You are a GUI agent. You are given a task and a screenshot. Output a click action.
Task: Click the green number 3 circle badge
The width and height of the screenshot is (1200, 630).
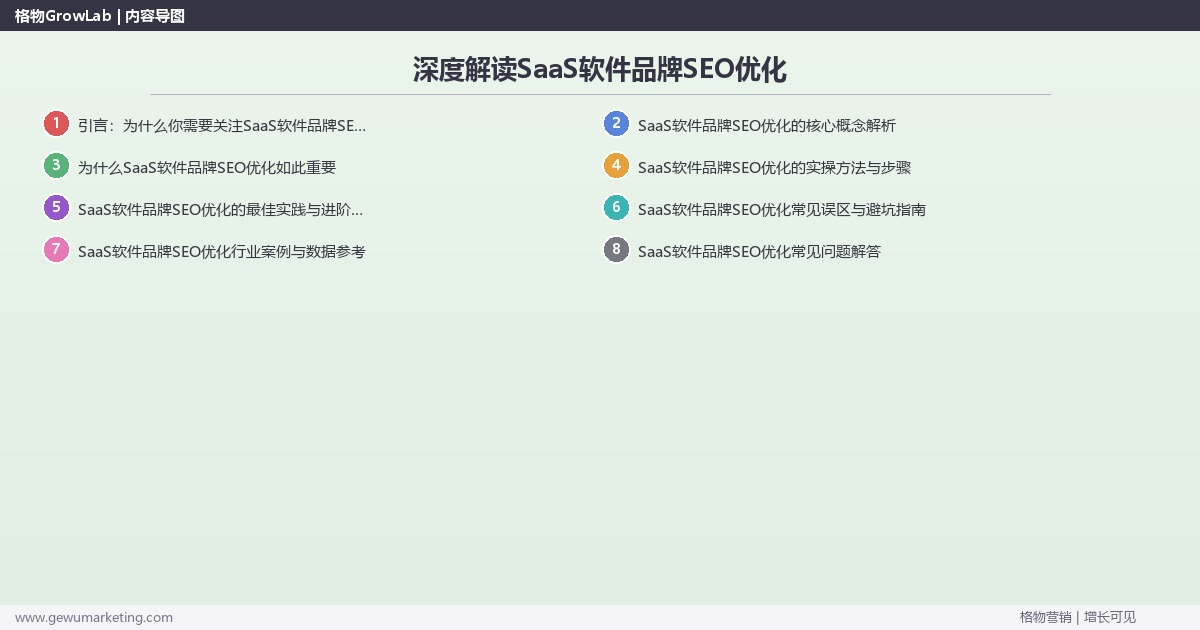(x=56, y=166)
